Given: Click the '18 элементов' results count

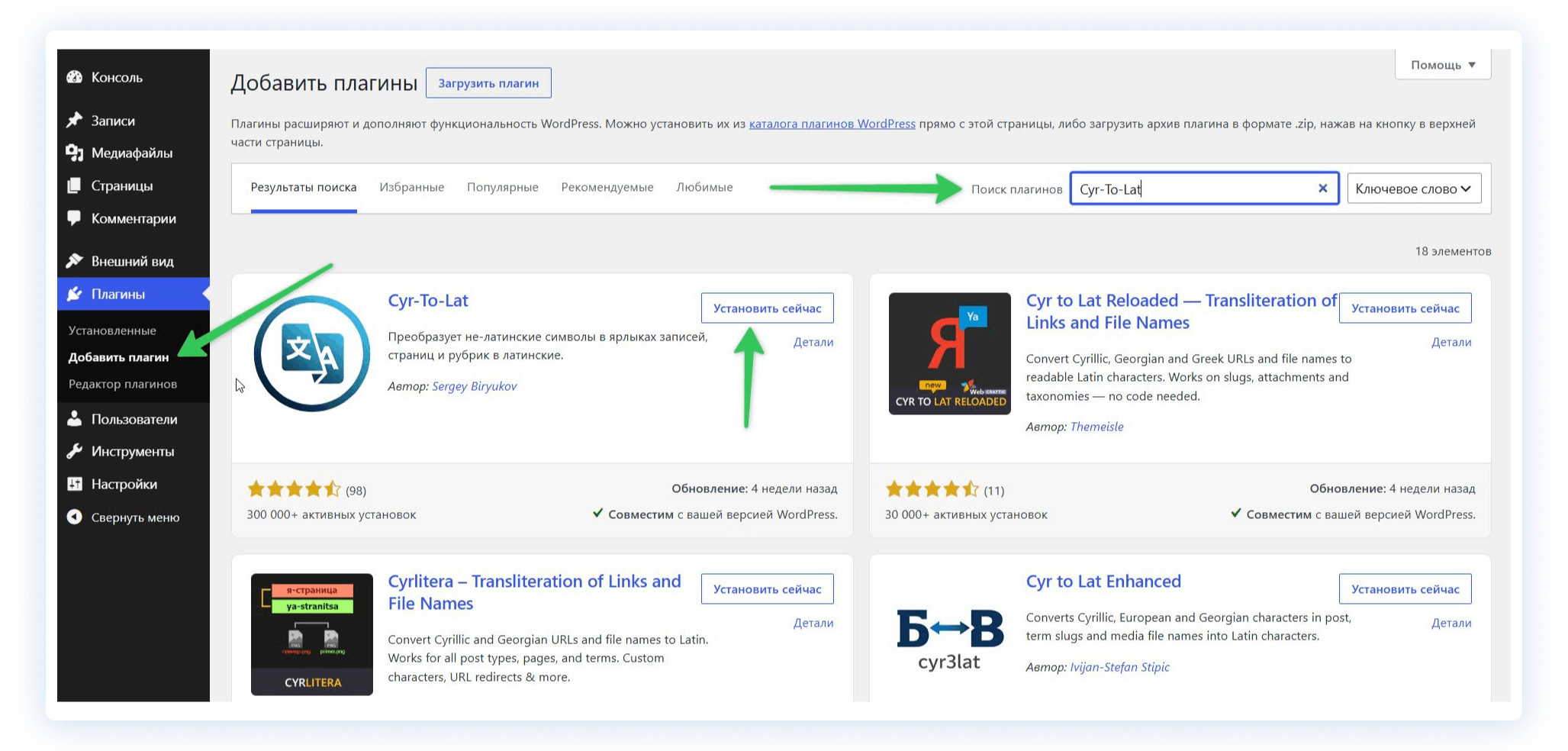Looking at the screenshot, I should pos(1453,251).
